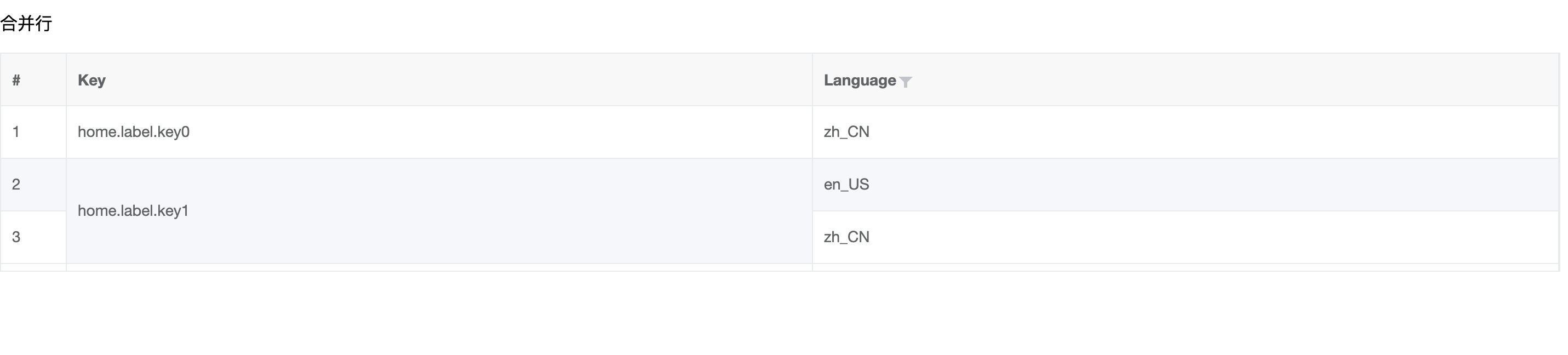This screenshot has width=1568, height=355.
Task: Click the zh_CN value in row 1
Action: point(846,131)
